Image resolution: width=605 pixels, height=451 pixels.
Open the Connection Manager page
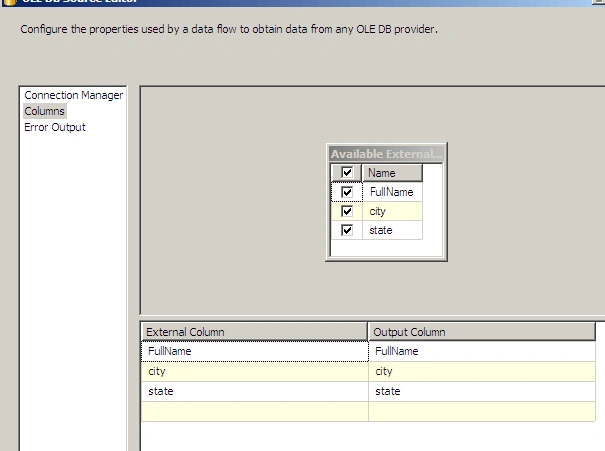point(73,95)
